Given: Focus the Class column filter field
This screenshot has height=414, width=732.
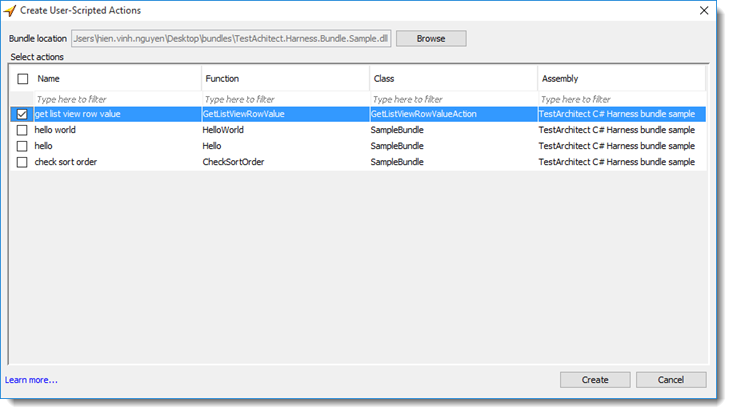Looking at the screenshot, I should (453, 99).
